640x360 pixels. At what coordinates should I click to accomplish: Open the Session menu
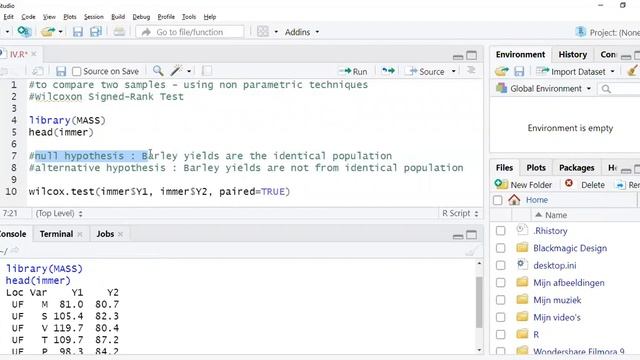click(93, 17)
